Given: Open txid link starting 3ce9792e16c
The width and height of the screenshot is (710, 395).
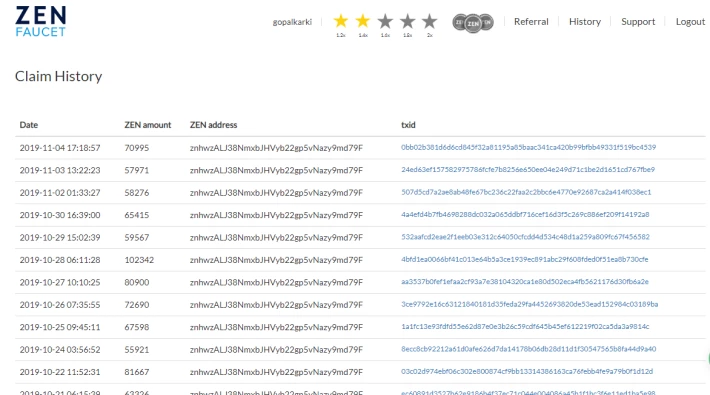Looking at the screenshot, I should point(530,304).
